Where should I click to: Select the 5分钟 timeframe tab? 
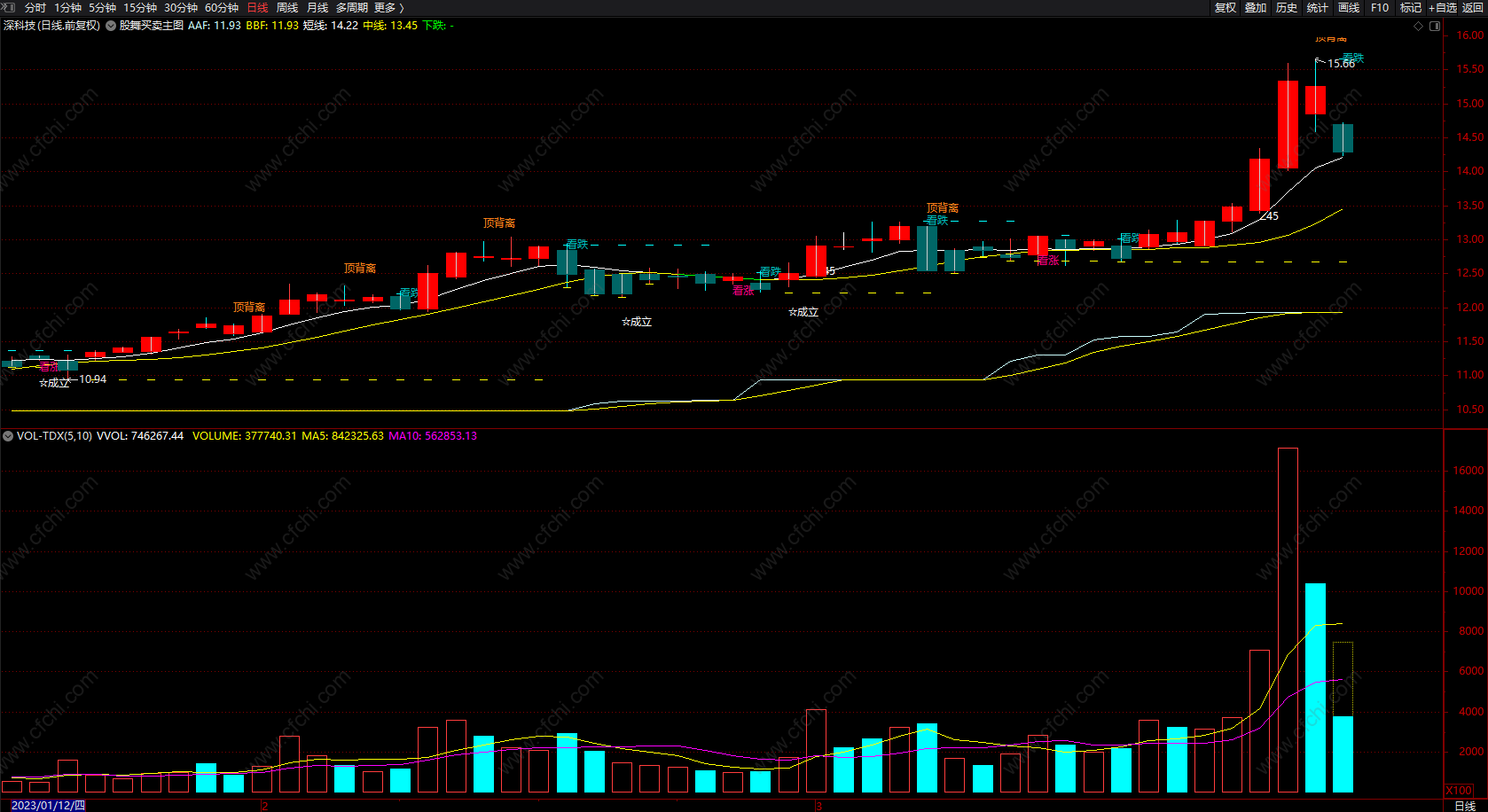[x=102, y=8]
